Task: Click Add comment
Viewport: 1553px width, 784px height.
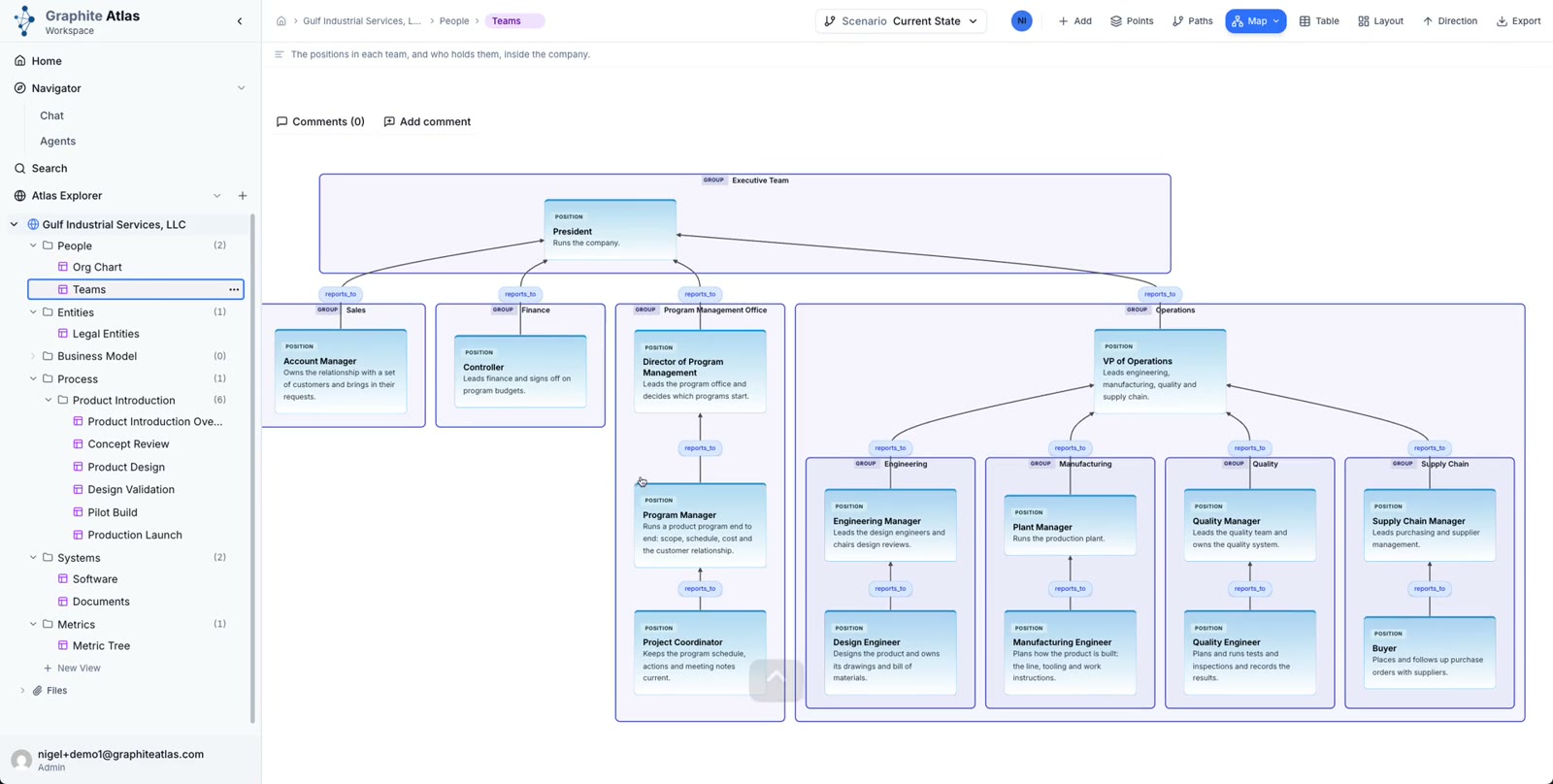Action: pyautogui.click(x=427, y=121)
